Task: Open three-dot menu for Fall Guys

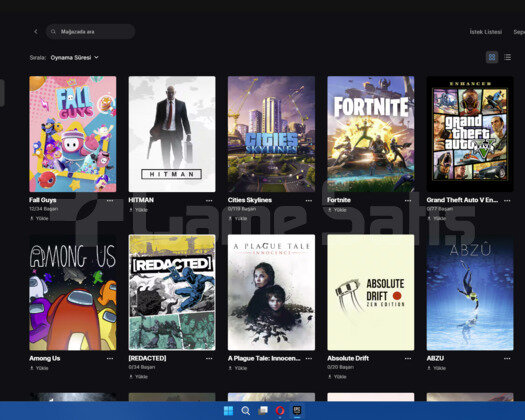Action: click(x=110, y=201)
